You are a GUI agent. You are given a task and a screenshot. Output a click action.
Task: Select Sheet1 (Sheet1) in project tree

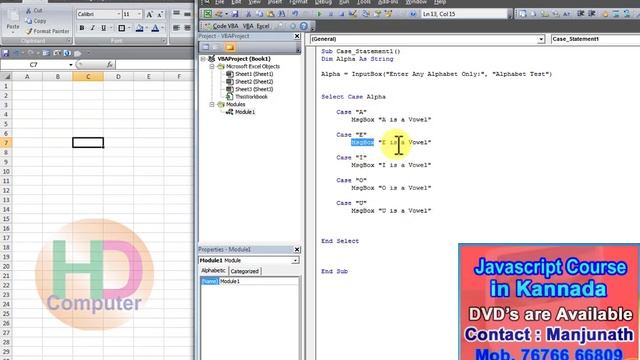[x=254, y=74]
